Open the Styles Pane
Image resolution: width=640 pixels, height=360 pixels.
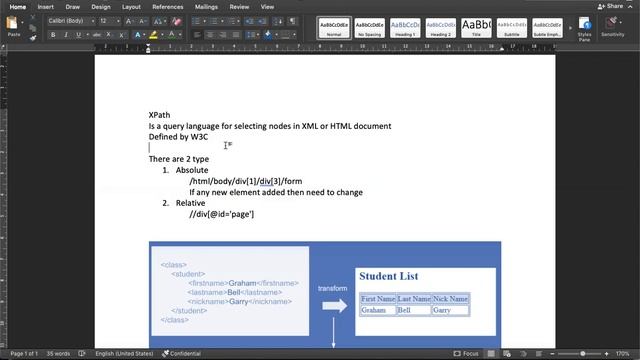(x=584, y=29)
